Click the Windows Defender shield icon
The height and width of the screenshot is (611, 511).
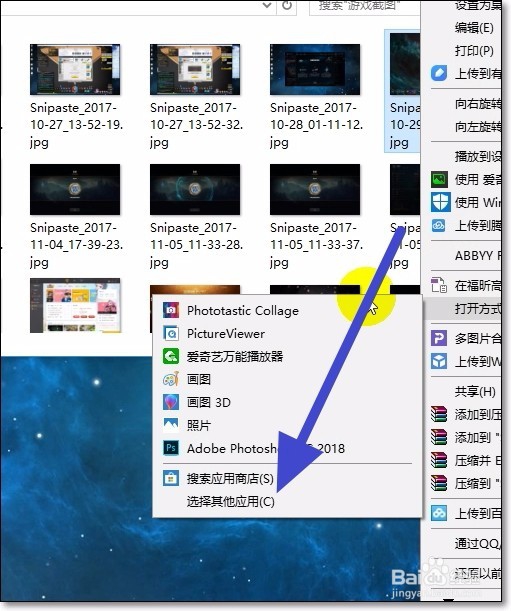(x=441, y=202)
